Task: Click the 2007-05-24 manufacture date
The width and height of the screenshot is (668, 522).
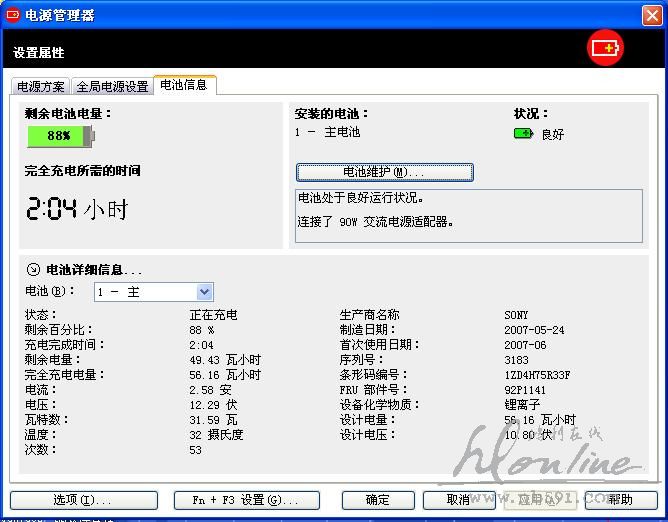Action: click(534, 330)
